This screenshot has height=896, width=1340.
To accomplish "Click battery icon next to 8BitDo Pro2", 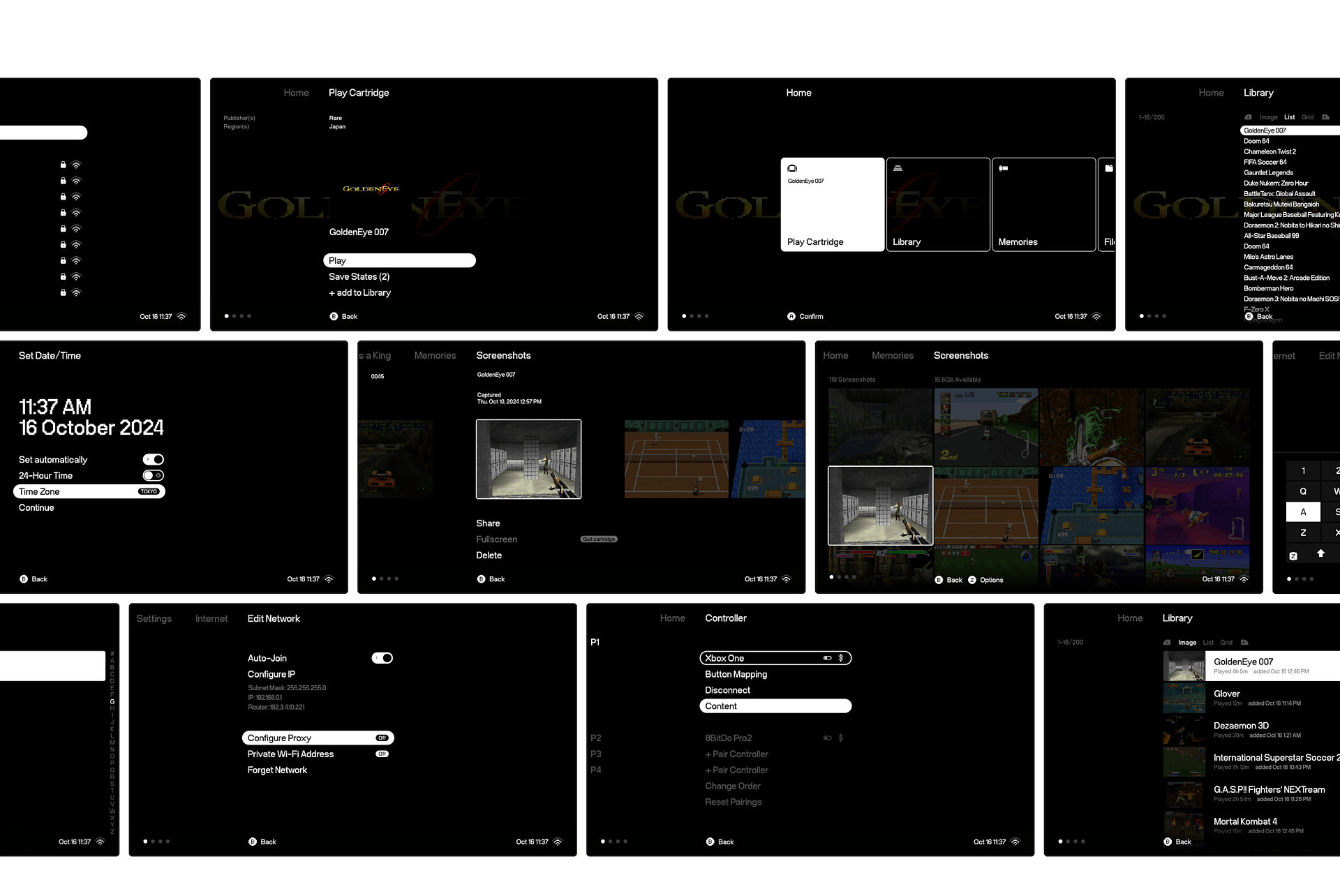I will [827, 738].
